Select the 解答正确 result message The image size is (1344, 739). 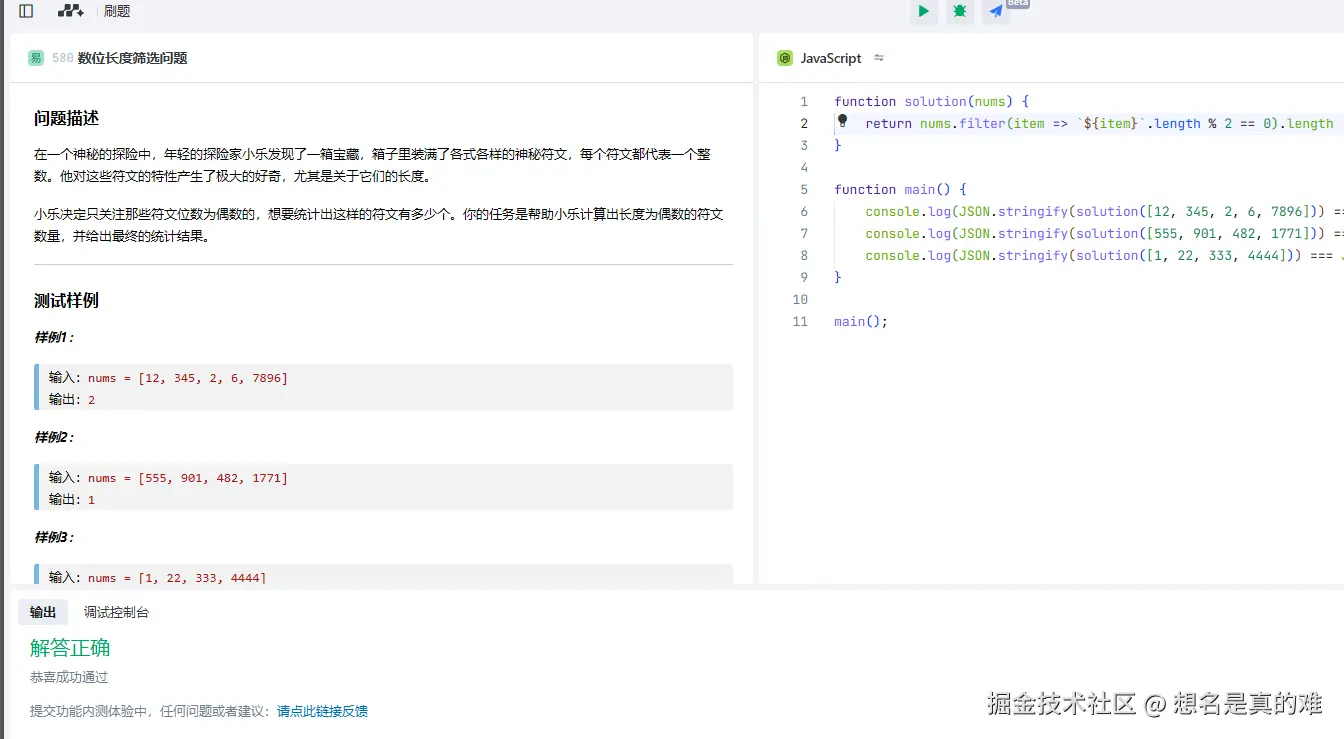[x=69, y=647]
